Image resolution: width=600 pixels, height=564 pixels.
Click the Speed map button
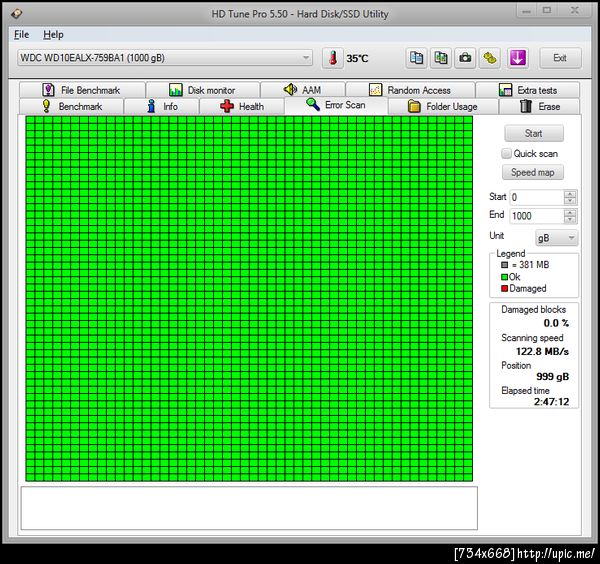pyautogui.click(x=533, y=173)
